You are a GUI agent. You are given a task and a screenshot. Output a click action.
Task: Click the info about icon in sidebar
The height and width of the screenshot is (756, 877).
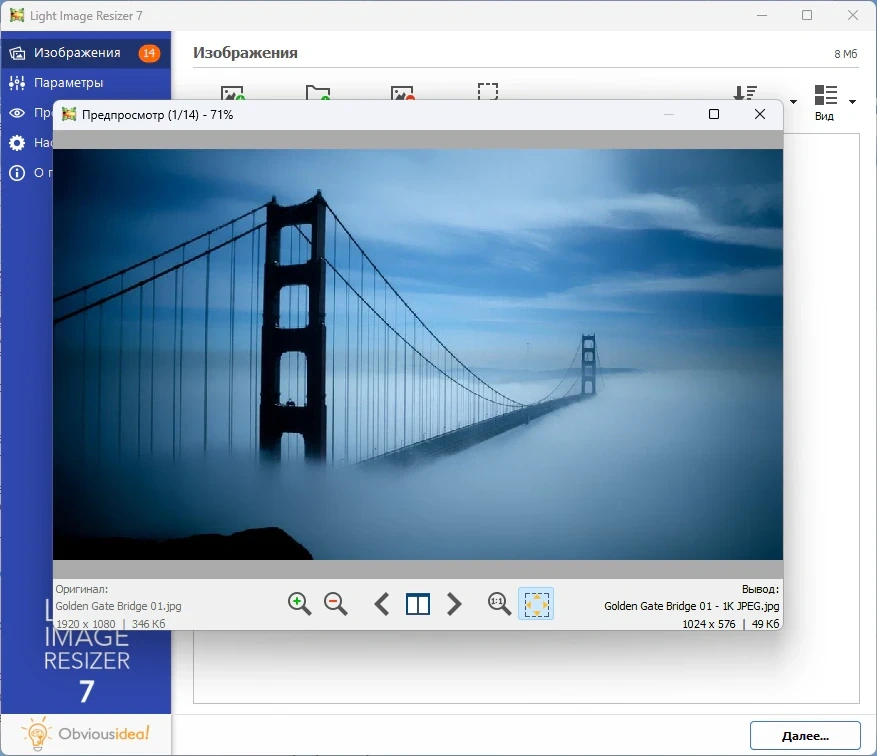[17, 173]
